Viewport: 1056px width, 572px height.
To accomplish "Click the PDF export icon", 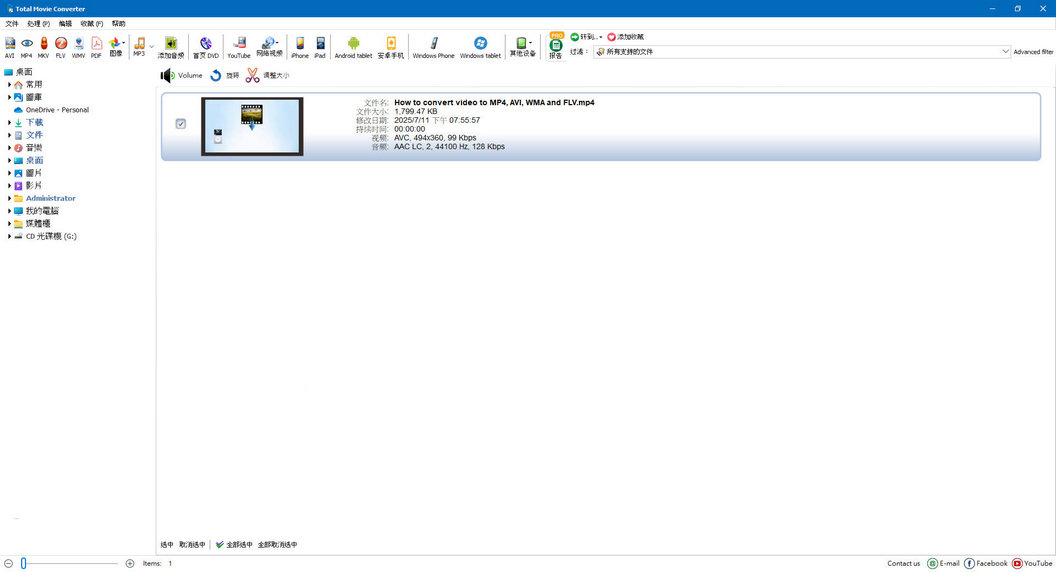I will [x=96, y=47].
